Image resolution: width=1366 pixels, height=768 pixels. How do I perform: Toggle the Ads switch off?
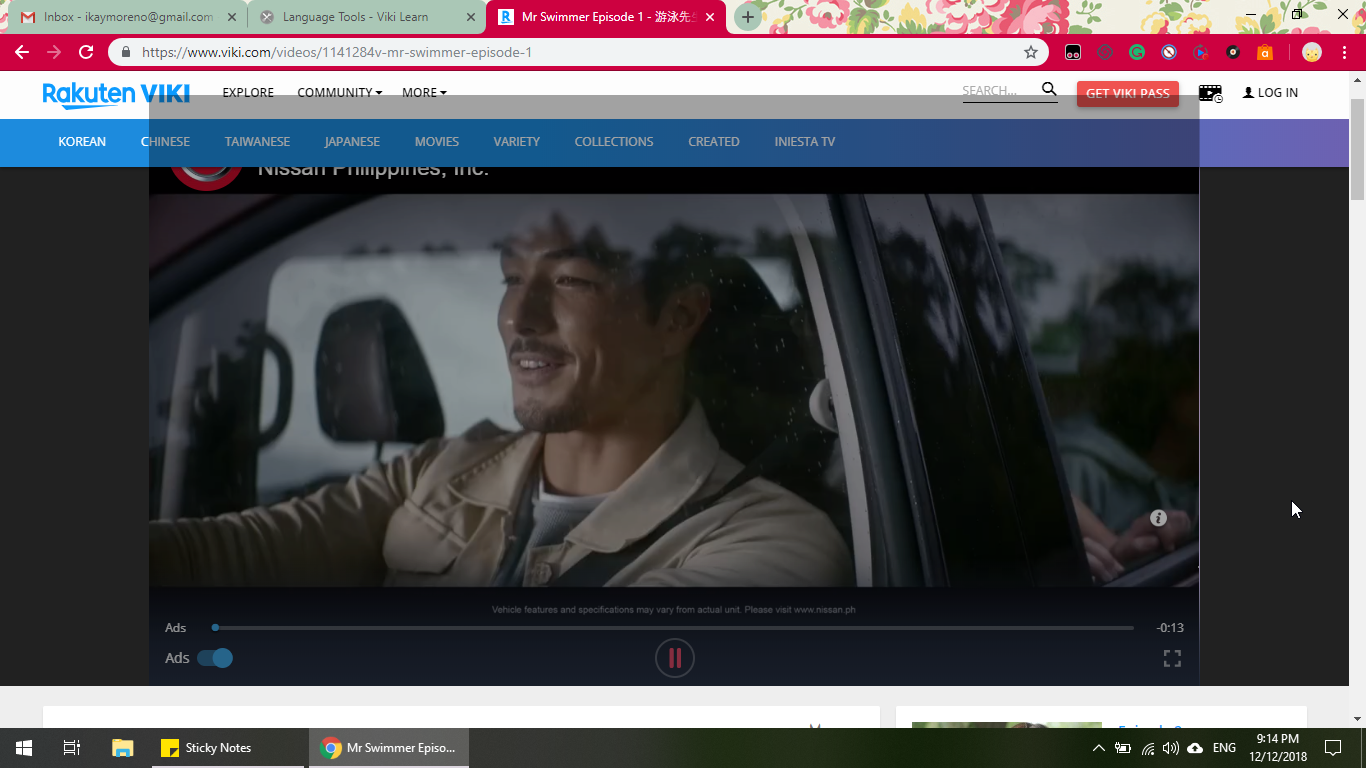click(x=215, y=658)
